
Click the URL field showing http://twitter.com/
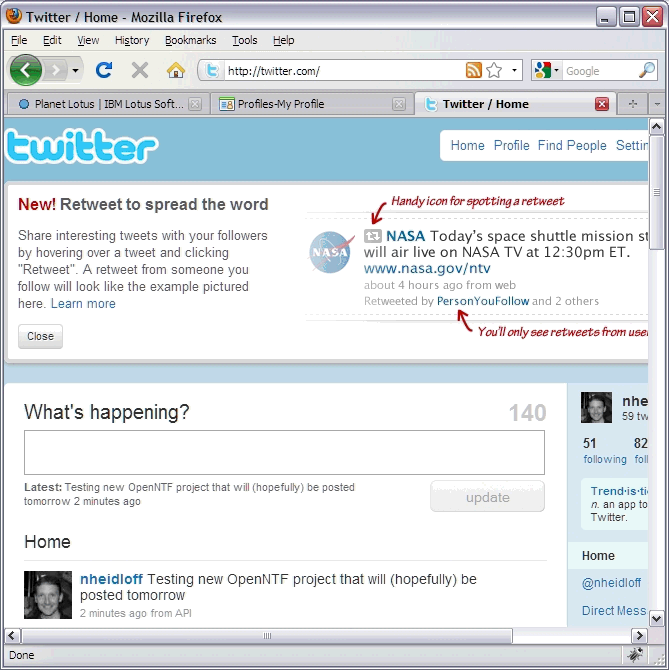coord(344,71)
